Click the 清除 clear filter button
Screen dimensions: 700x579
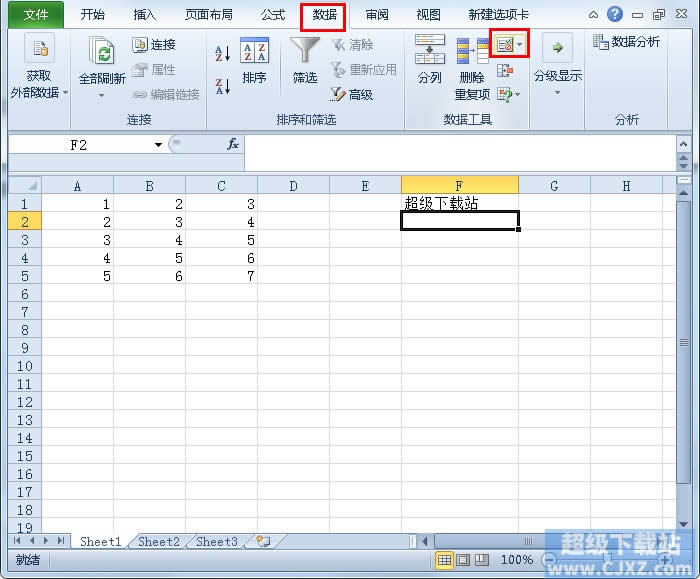[x=352, y=45]
